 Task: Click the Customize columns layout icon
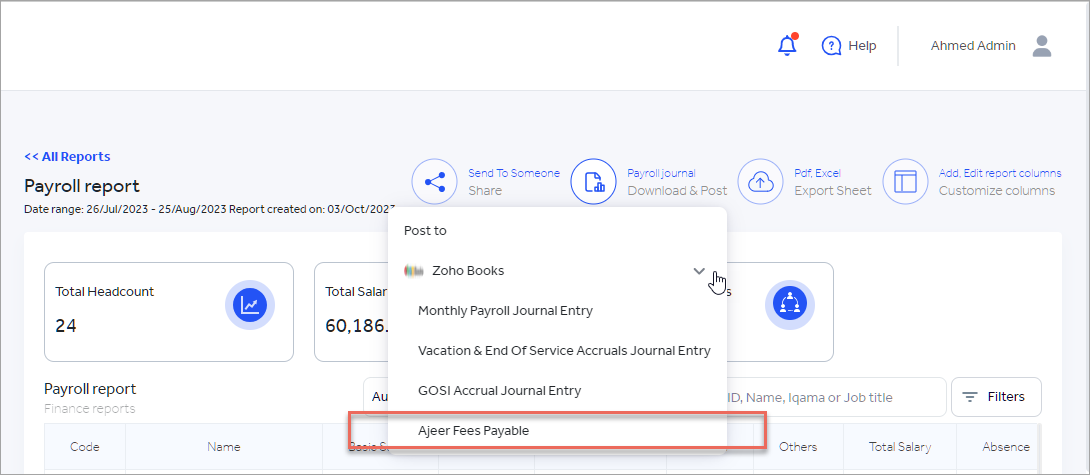click(x=905, y=182)
